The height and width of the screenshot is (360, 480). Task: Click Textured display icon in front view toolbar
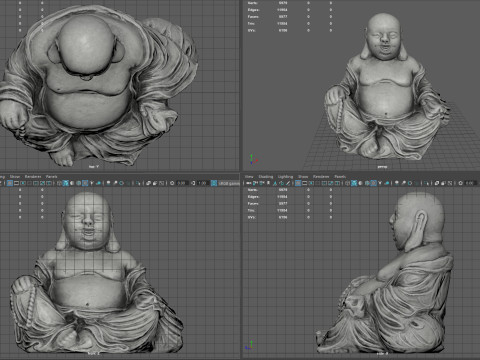tap(85, 183)
